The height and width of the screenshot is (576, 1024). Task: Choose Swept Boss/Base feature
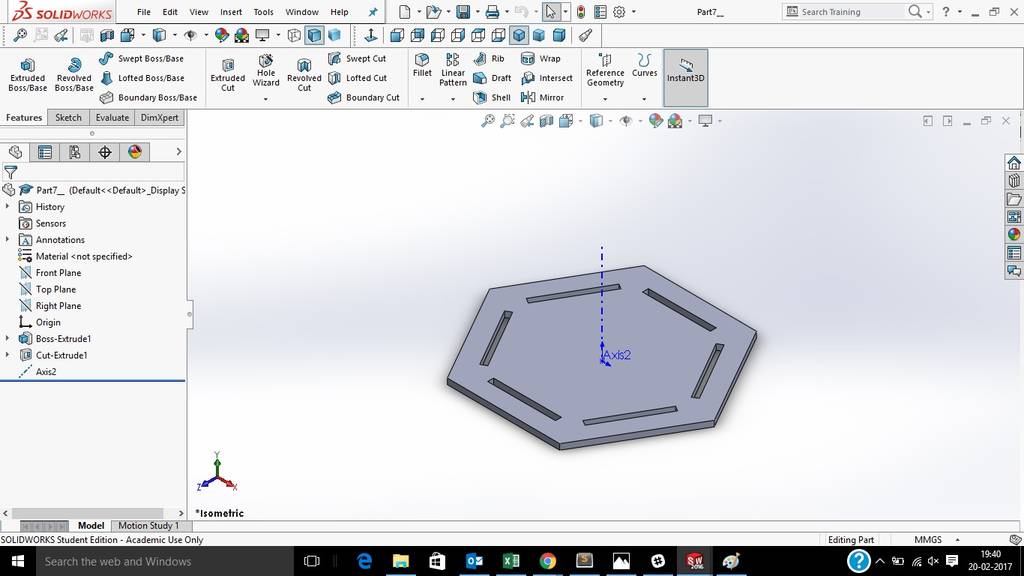pyautogui.click(x=142, y=58)
